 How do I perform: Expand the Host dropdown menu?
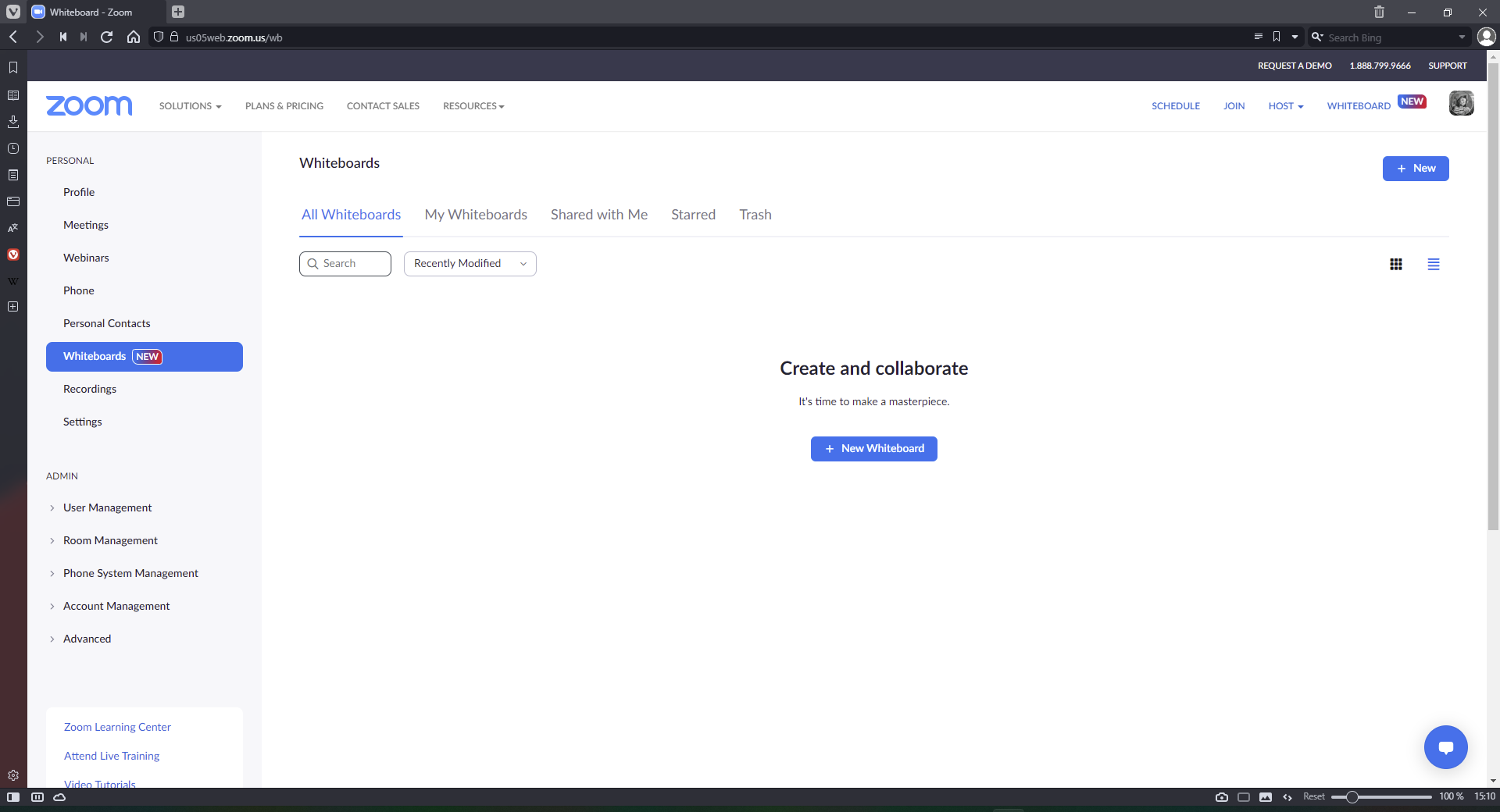[1286, 106]
